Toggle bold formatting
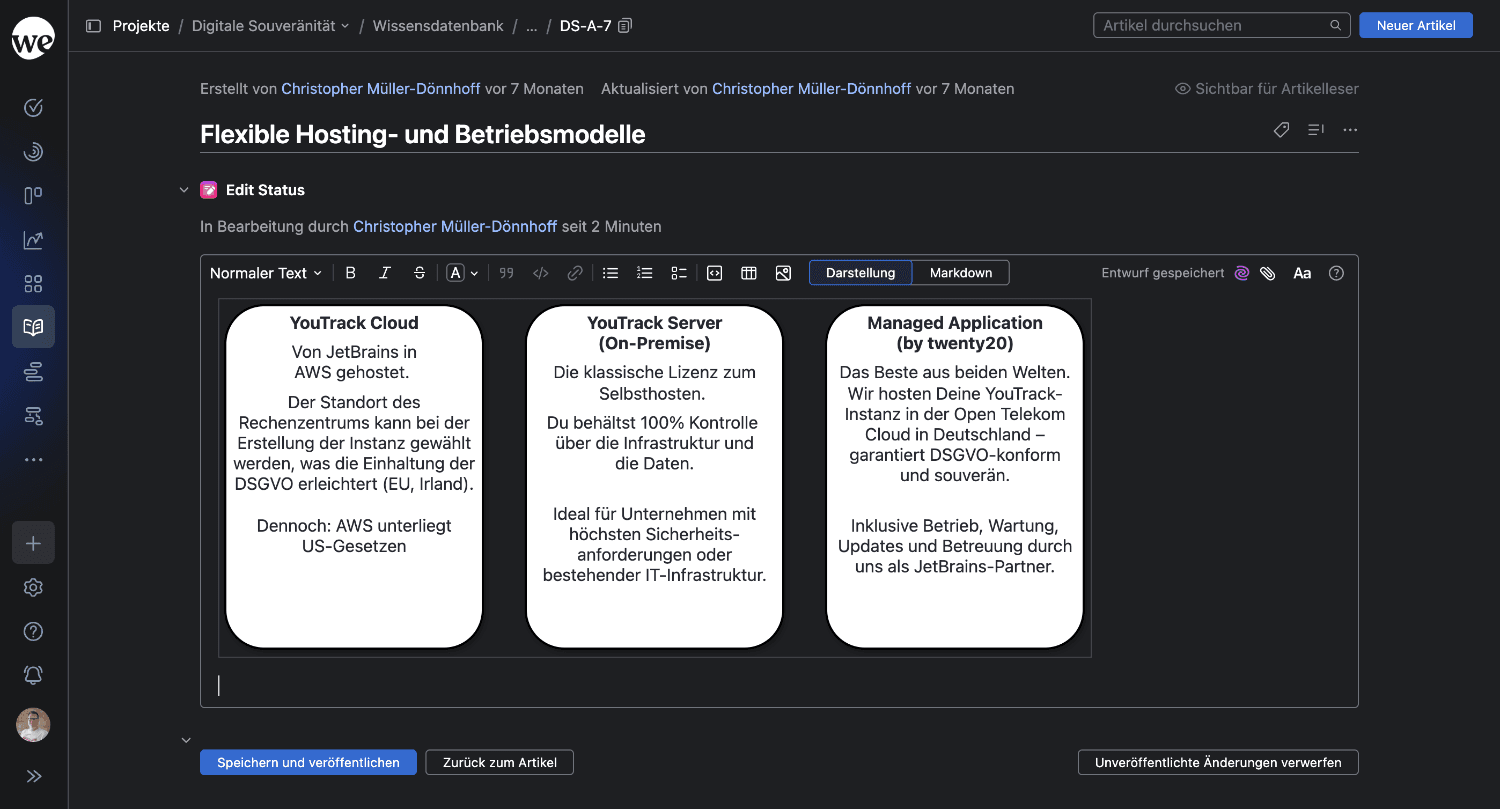This screenshot has width=1500, height=809. 350,273
